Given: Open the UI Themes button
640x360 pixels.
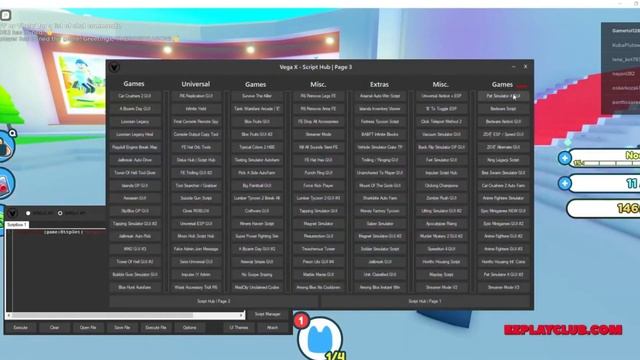Looking at the screenshot, I should [239, 327].
